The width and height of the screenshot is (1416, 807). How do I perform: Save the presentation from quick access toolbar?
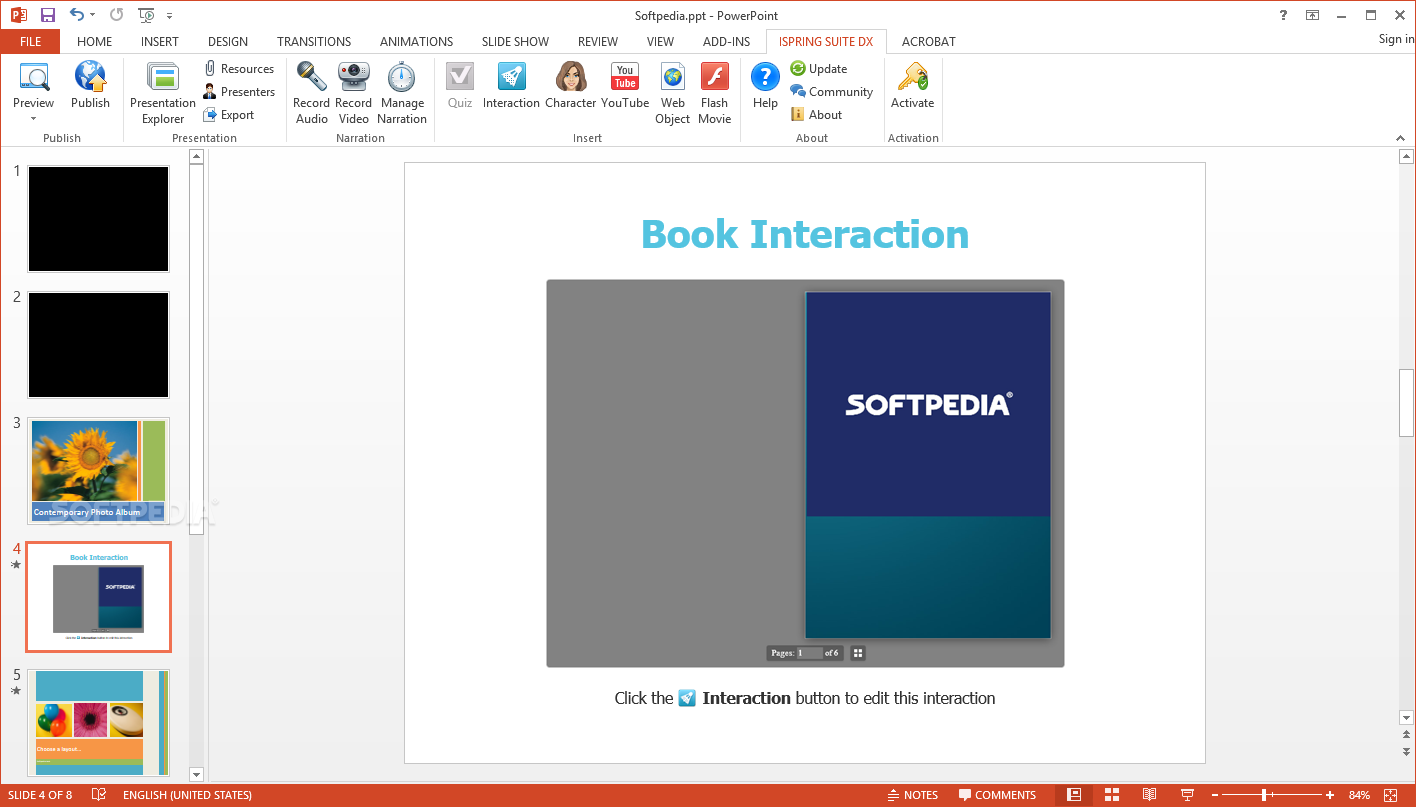point(47,15)
